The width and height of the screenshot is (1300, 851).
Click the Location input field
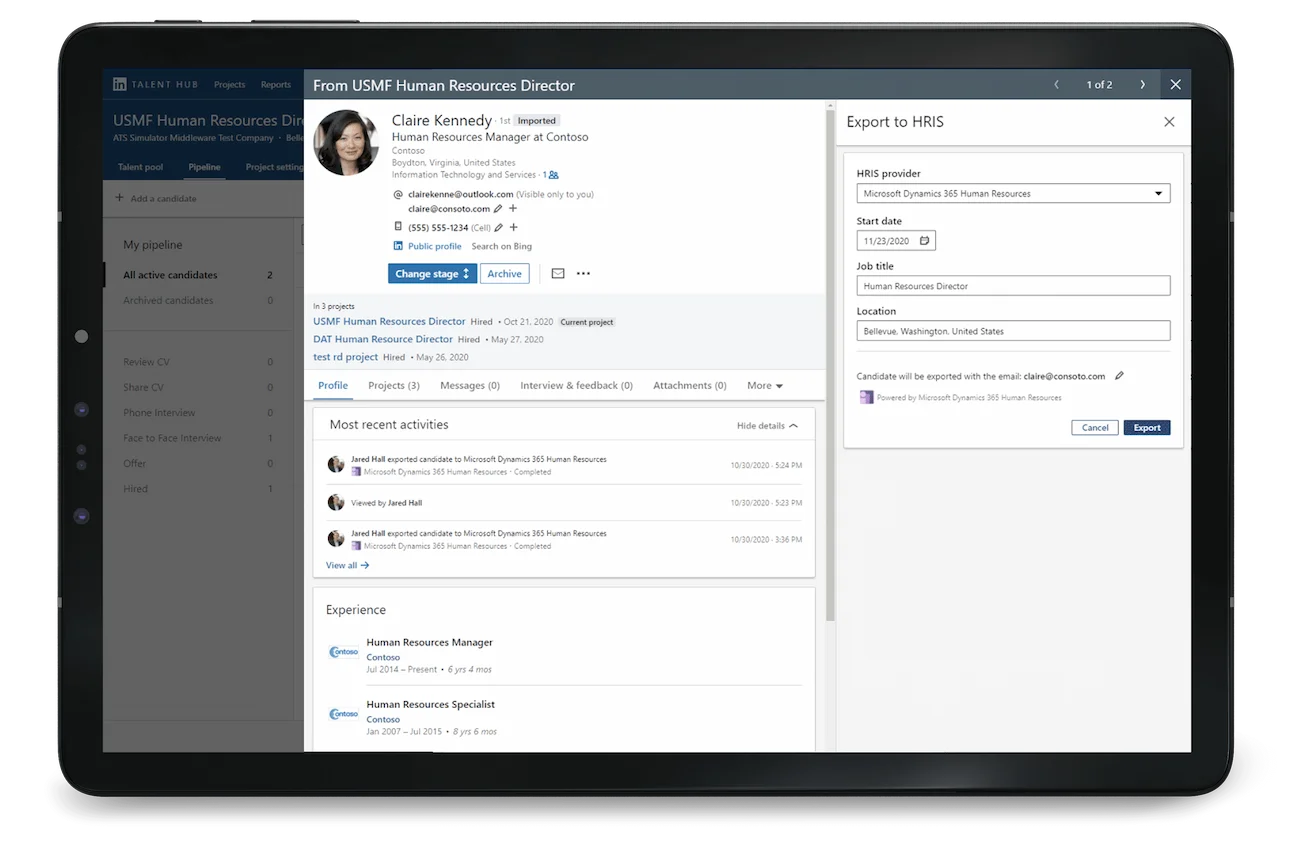(1013, 331)
